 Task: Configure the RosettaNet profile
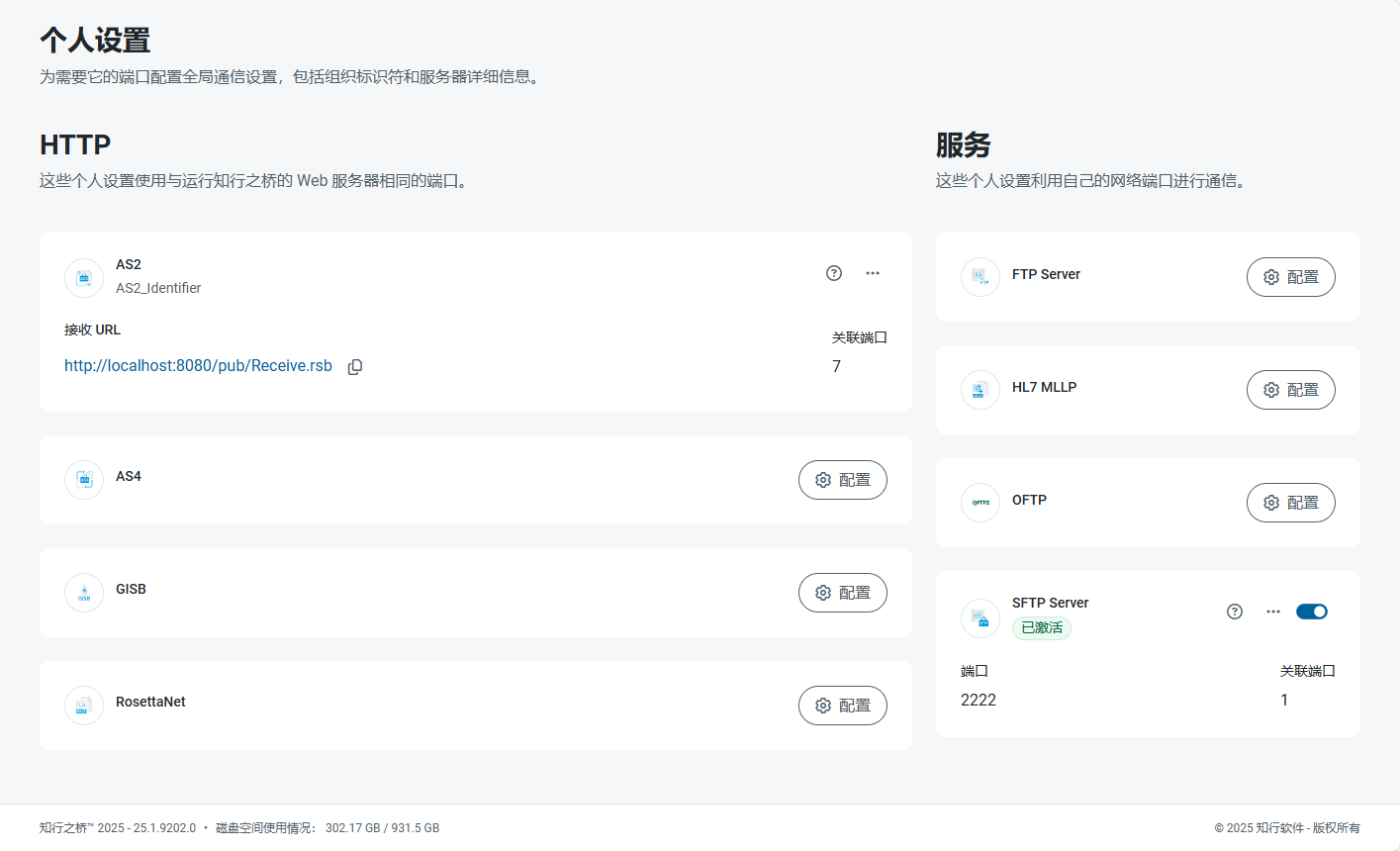click(842, 706)
